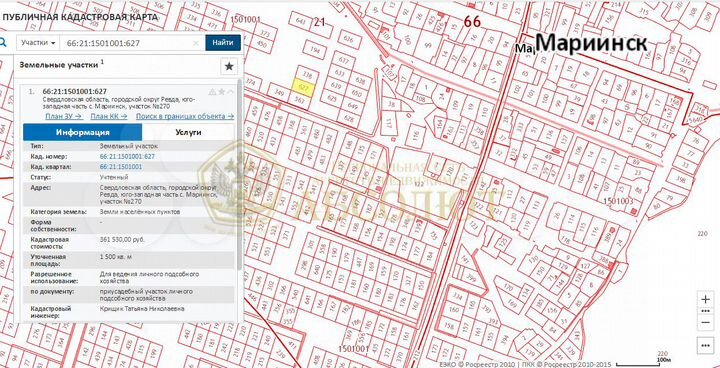Switch to the Информация tab

coord(83,132)
